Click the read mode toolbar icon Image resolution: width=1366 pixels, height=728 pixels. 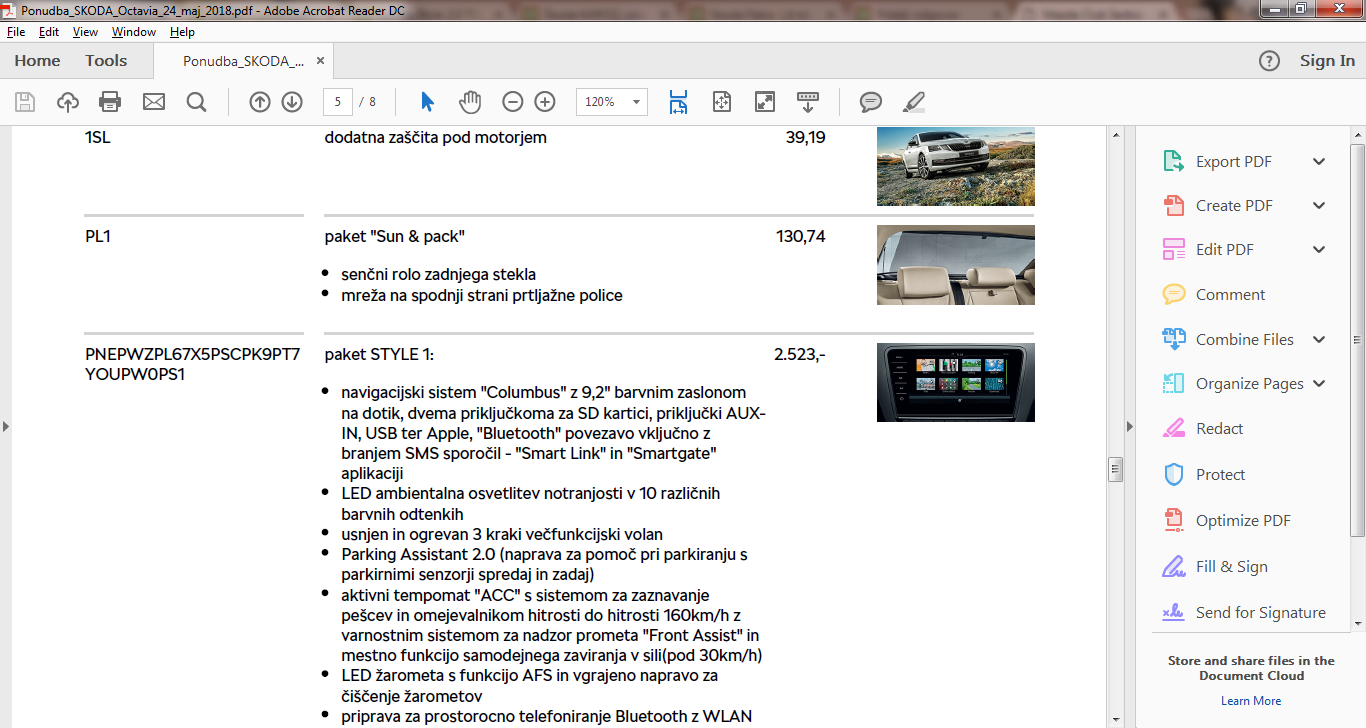click(x=808, y=102)
